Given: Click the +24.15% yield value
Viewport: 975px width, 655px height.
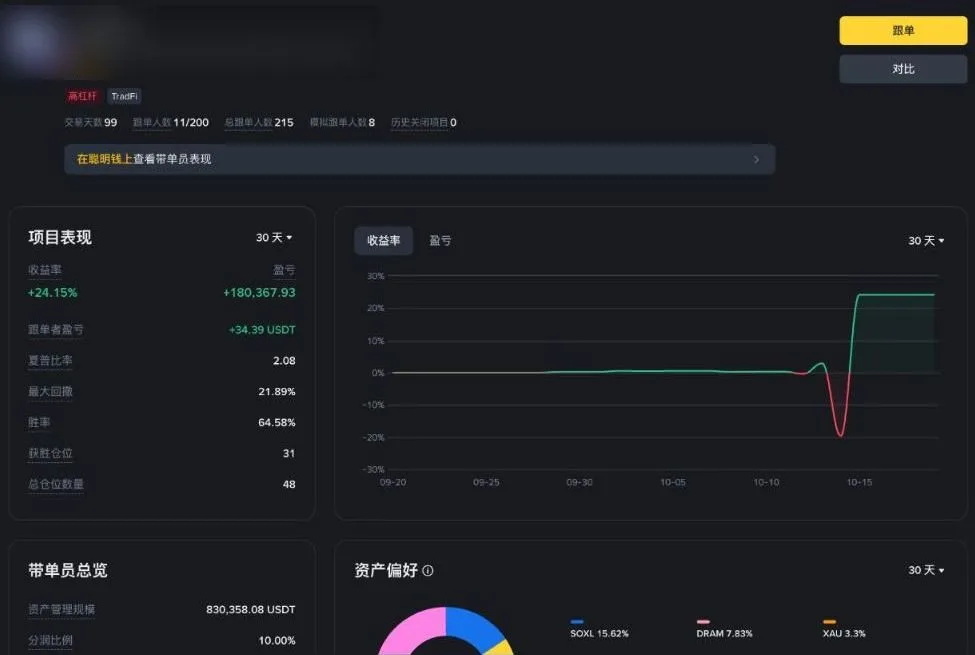Looking at the screenshot, I should click(52, 292).
